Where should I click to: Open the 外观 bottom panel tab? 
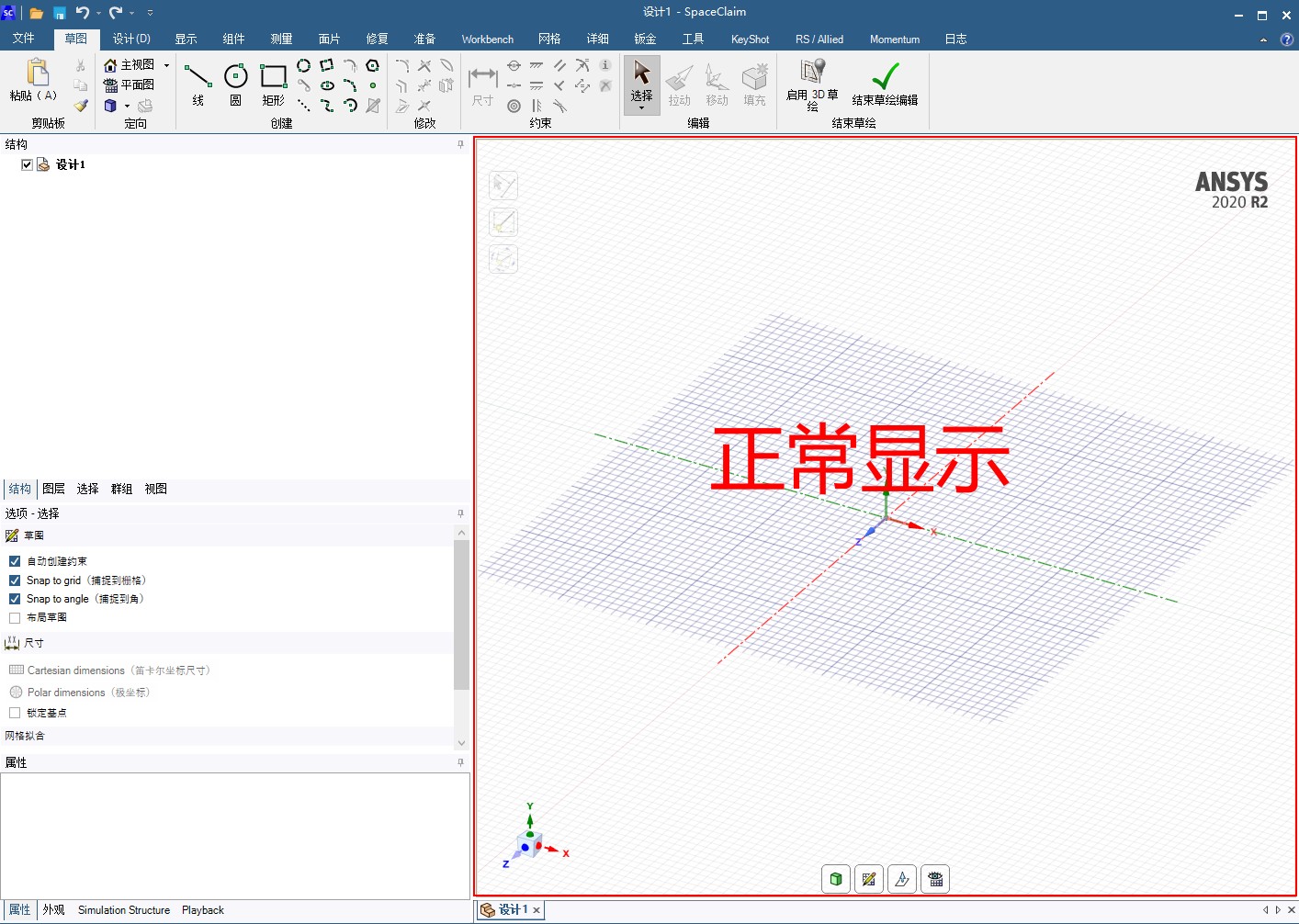coord(53,910)
